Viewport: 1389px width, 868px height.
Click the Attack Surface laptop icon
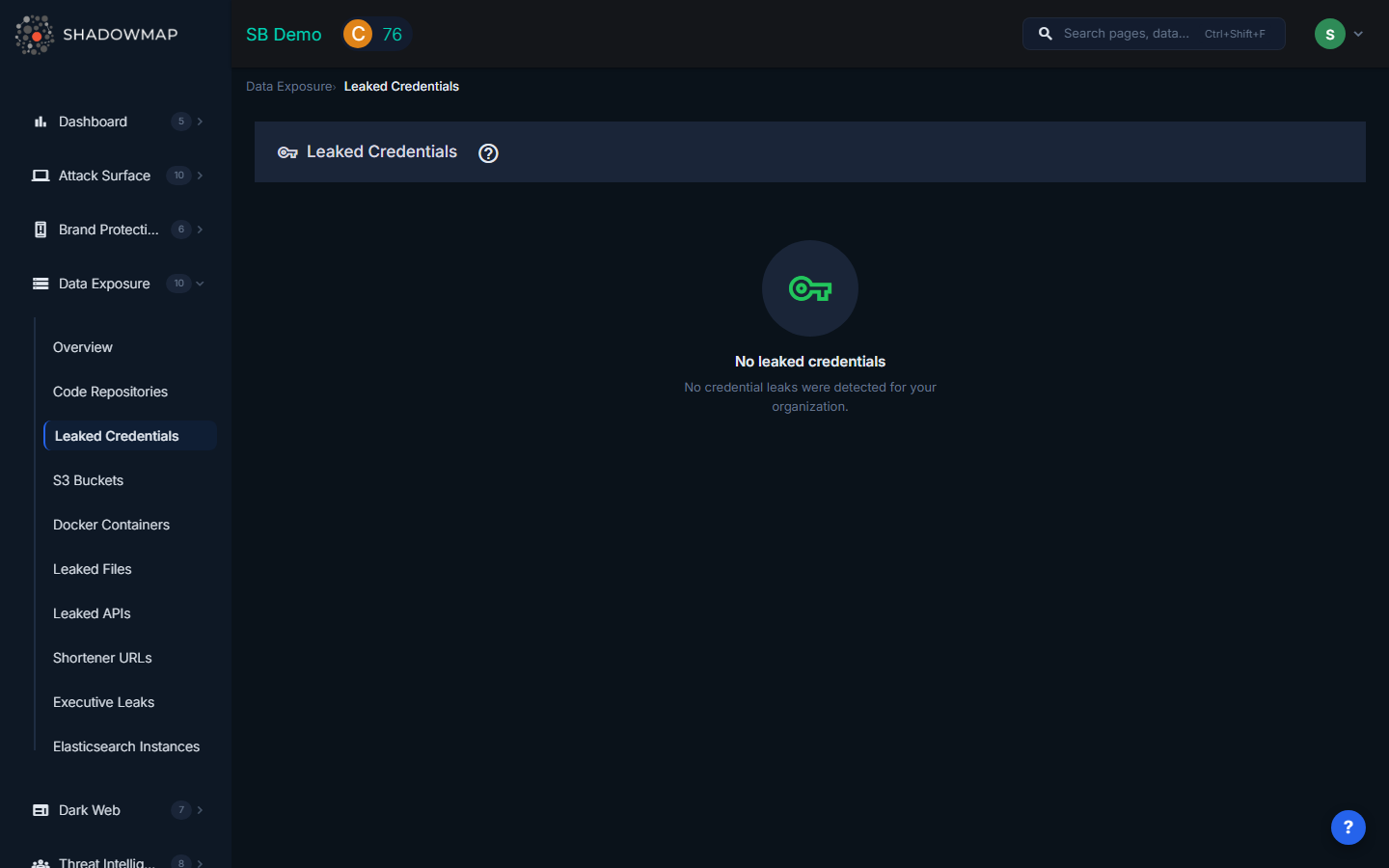41,176
